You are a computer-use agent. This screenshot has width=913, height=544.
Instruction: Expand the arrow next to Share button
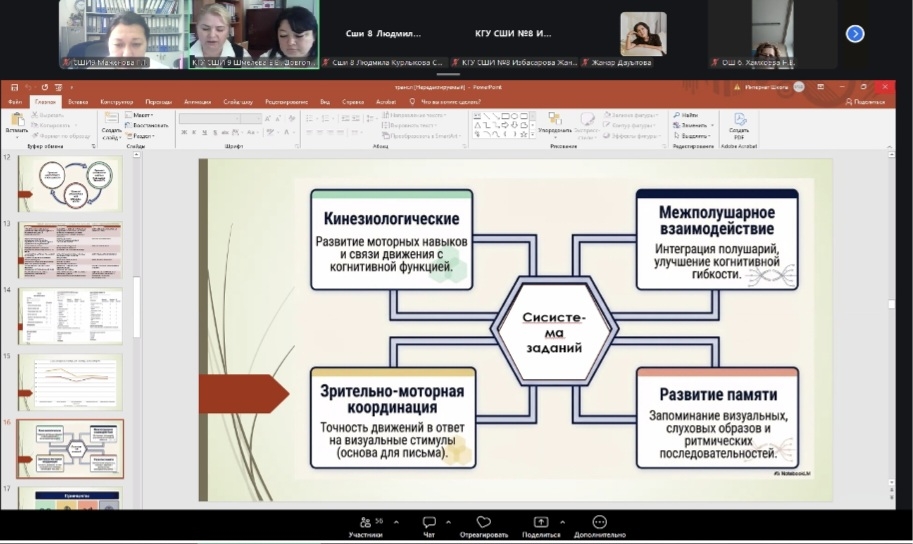pyautogui.click(x=562, y=522)
